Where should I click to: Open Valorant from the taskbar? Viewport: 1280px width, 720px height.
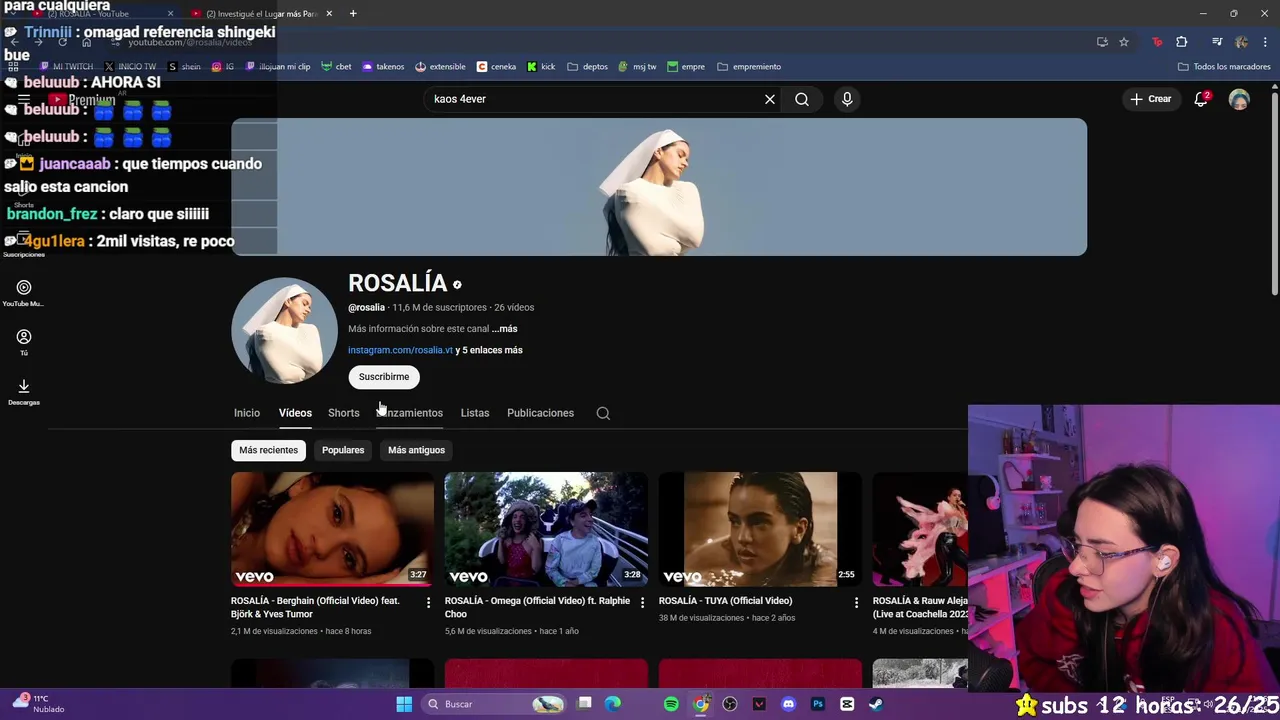[x=759, y=704]
